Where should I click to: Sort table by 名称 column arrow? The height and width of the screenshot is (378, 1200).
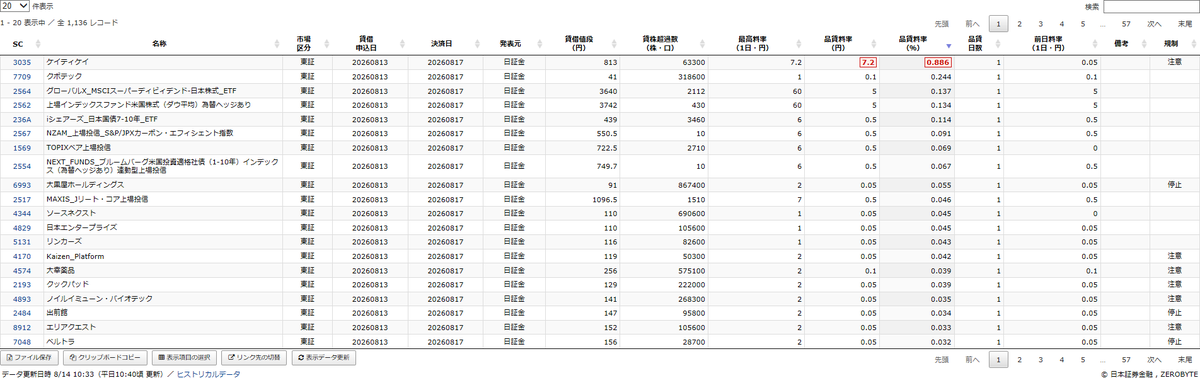pyautogui.click(x=277, y=45)
